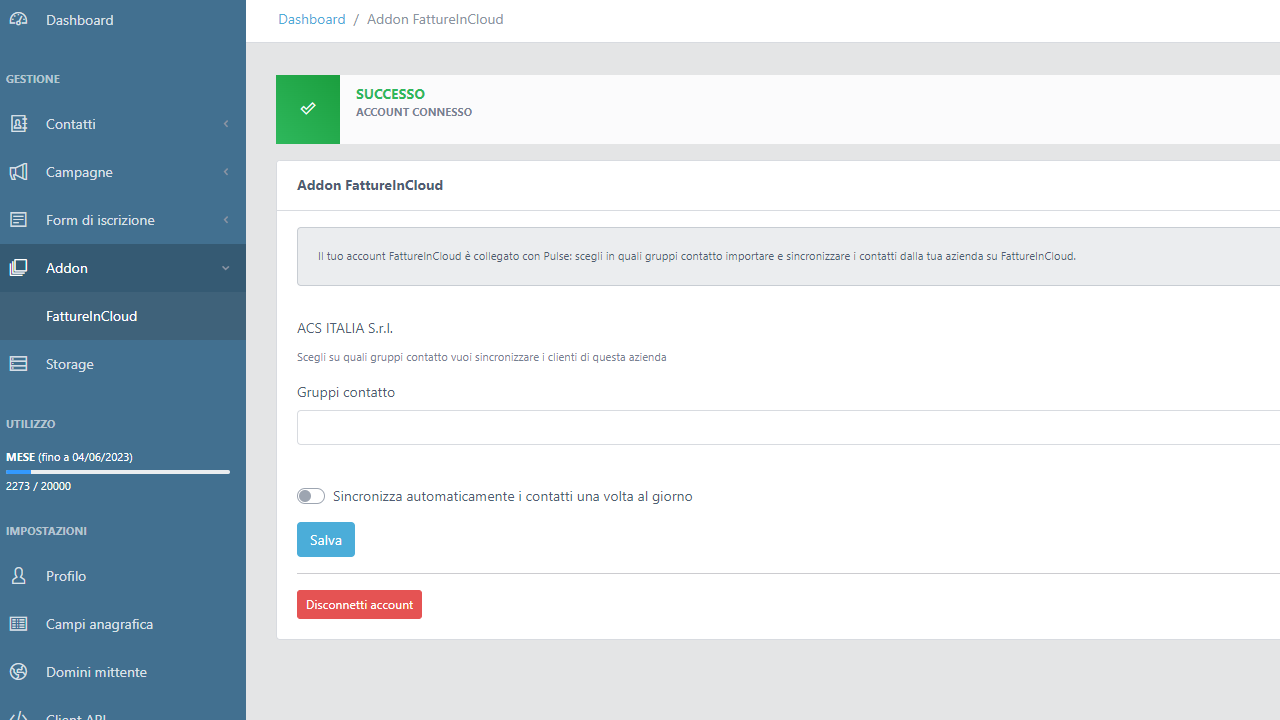The width and height of the screenshot is (1280, 720).
Task: Click the green success checkmark icon
Action: coord(308,108)
